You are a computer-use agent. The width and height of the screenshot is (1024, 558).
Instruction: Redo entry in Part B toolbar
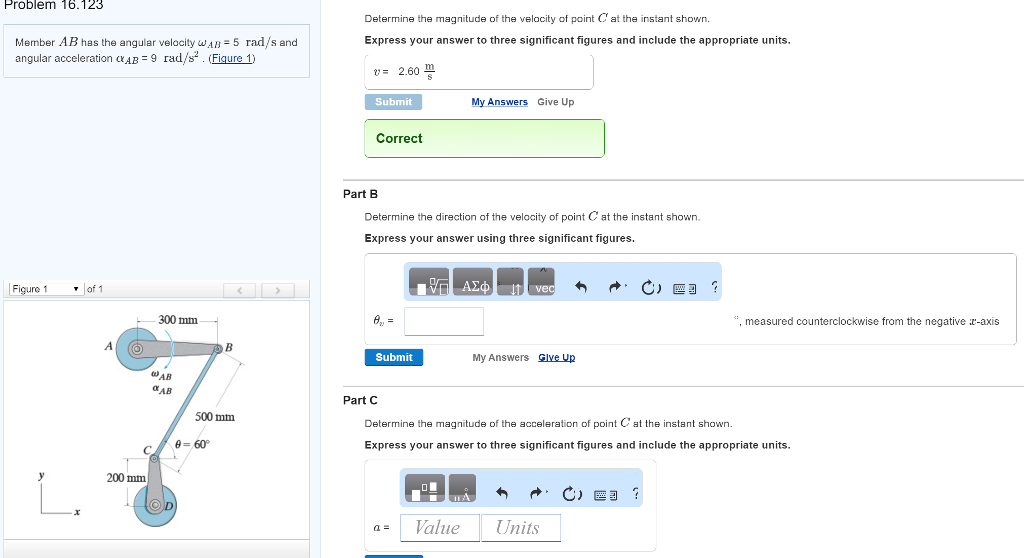tap(616, 288)
